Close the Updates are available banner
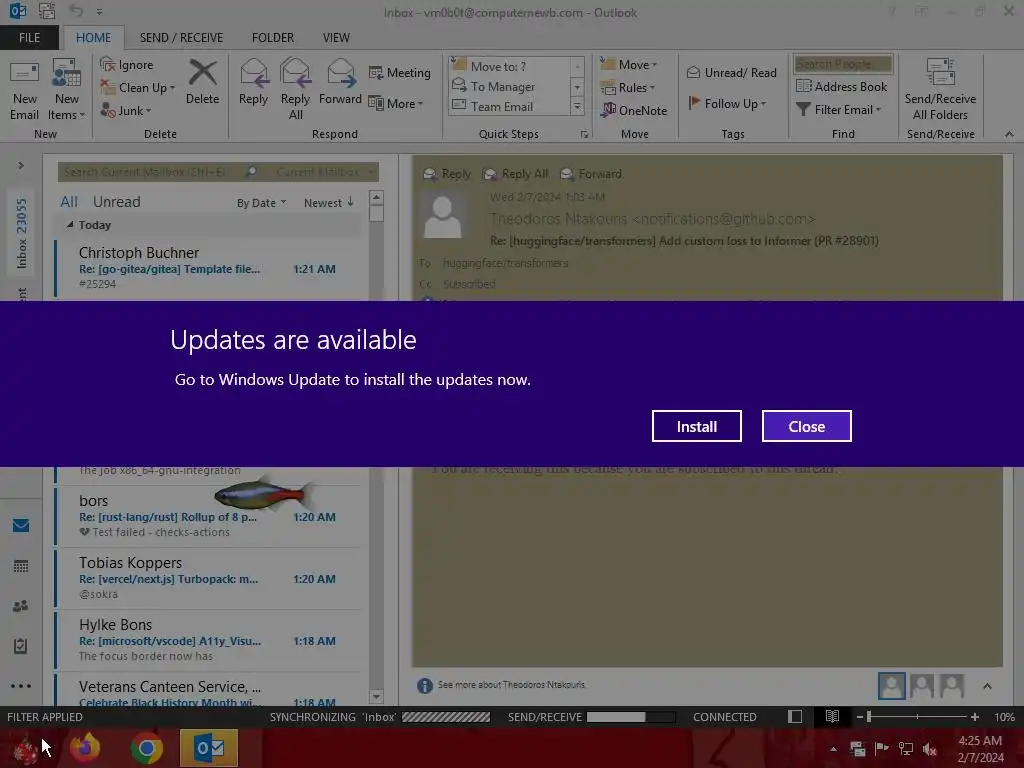Screen dimensions: 1024x768 pos(807,426)
